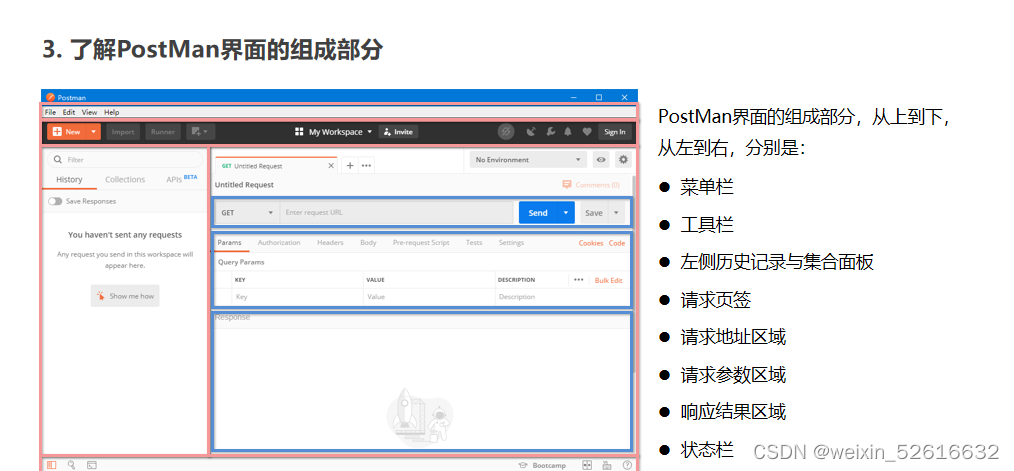Open the wrench settings icon

point(550,131)
